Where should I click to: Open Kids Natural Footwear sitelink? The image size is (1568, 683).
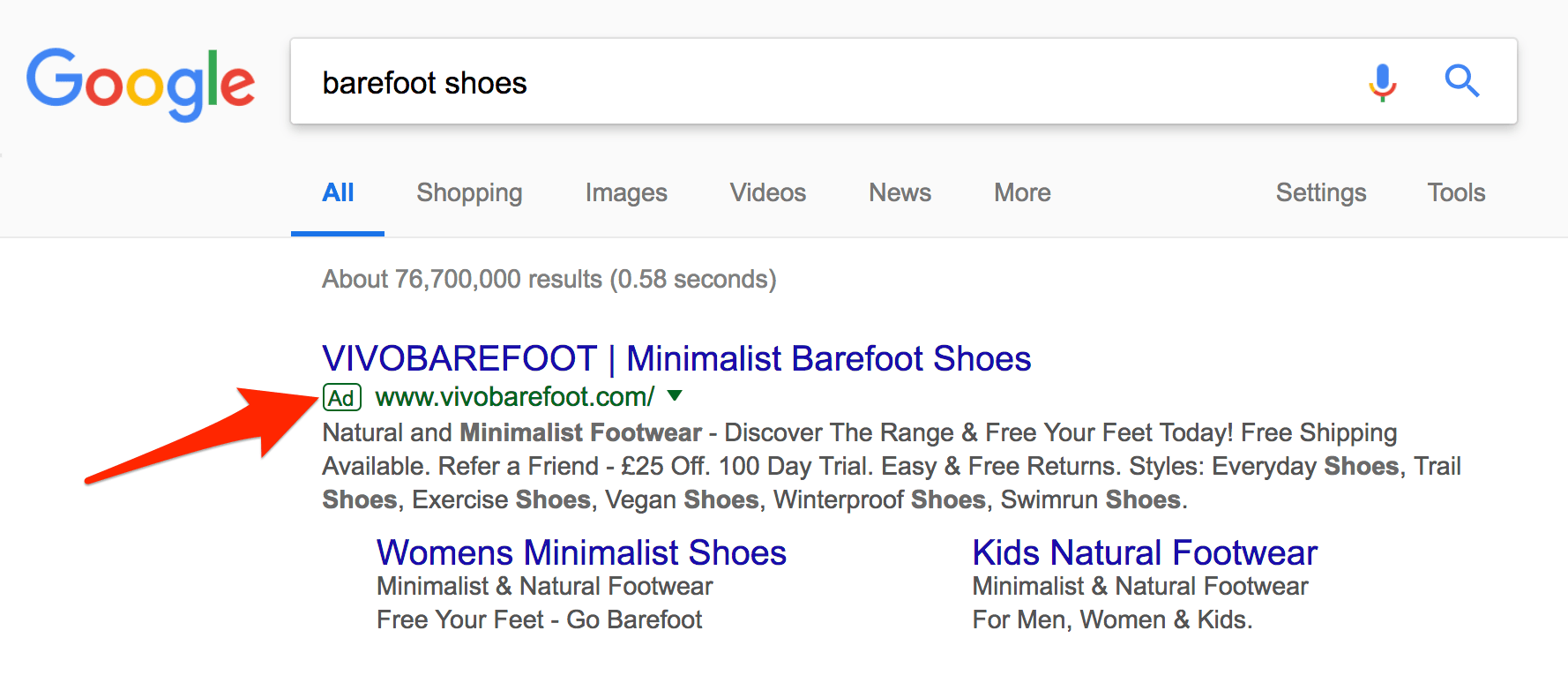[1145, 553]
